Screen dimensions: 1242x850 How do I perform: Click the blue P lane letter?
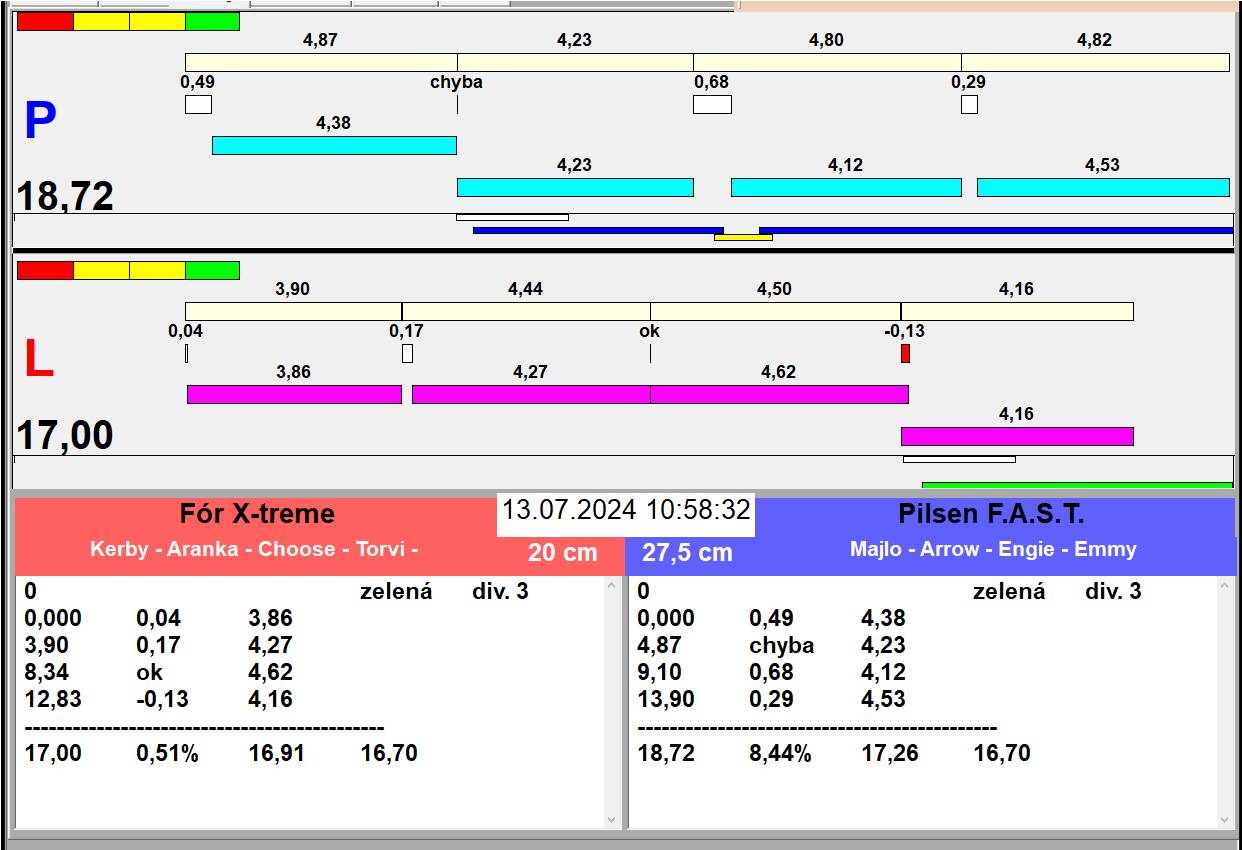(39, 121)
